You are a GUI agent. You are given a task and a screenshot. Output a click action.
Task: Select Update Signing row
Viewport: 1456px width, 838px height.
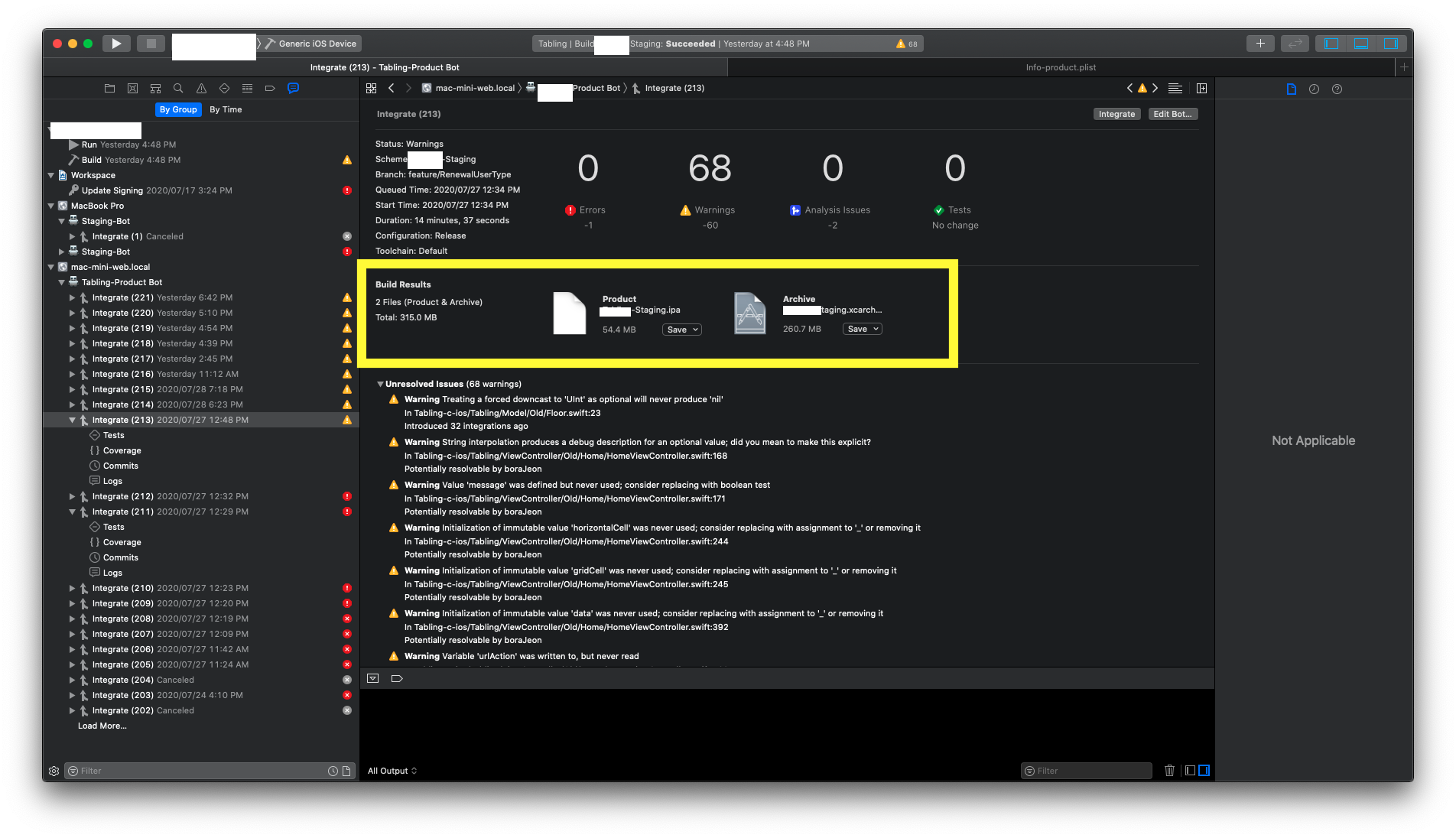click(203, 190)
